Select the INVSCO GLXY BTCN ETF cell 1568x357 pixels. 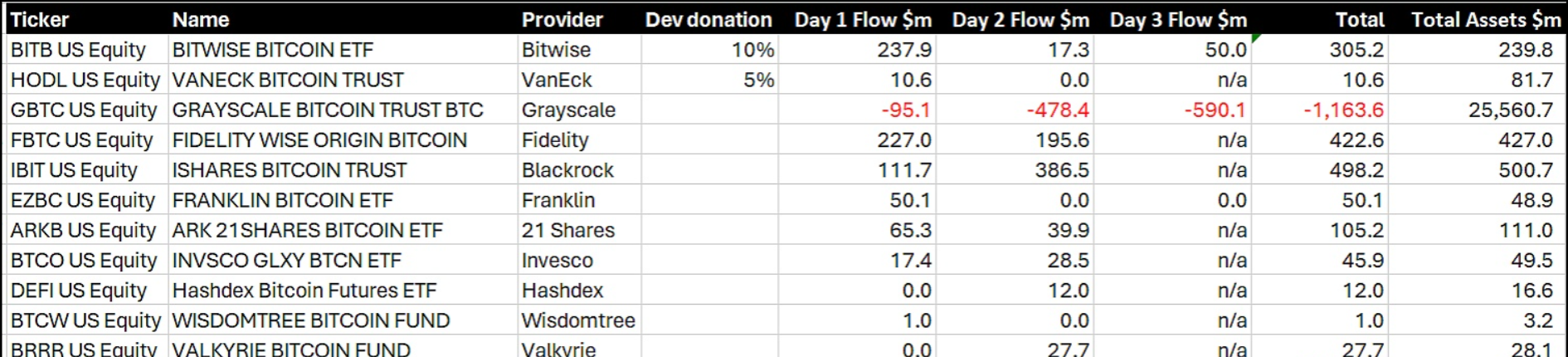click(x=286, y=261)
